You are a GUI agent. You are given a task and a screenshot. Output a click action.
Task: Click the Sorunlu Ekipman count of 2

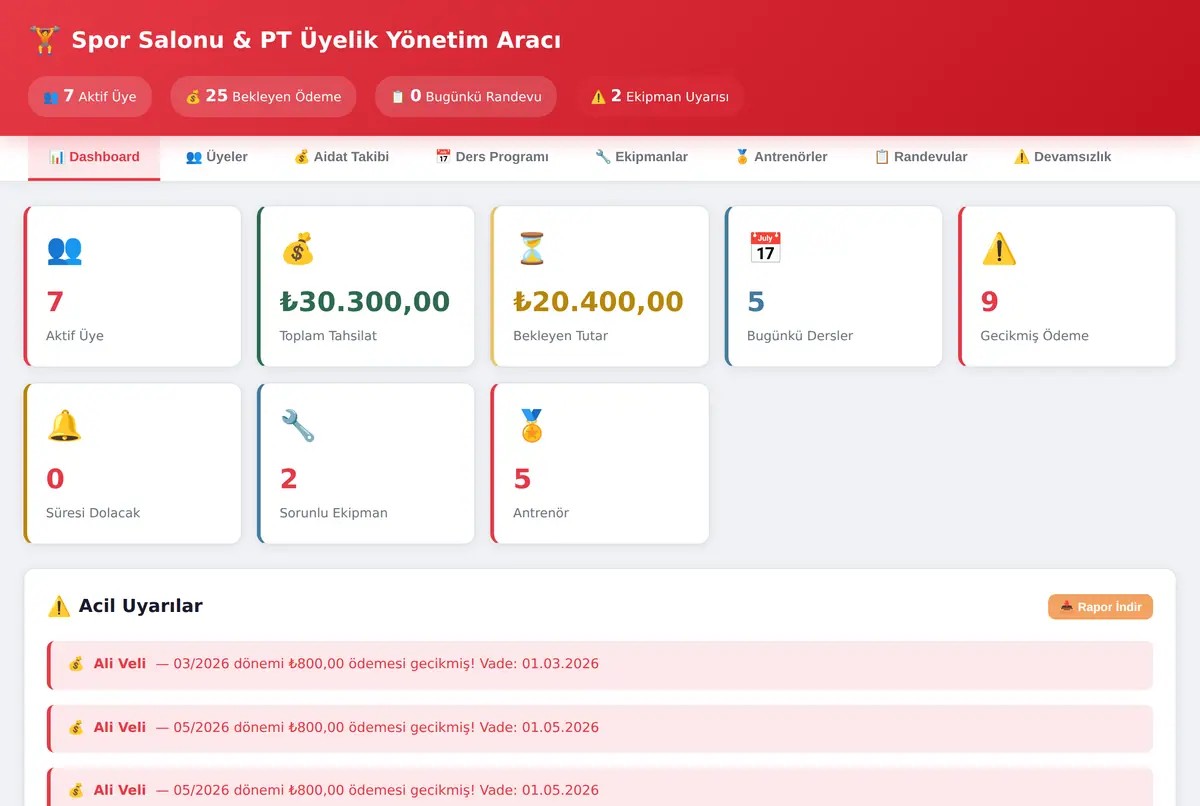point(289,479)
